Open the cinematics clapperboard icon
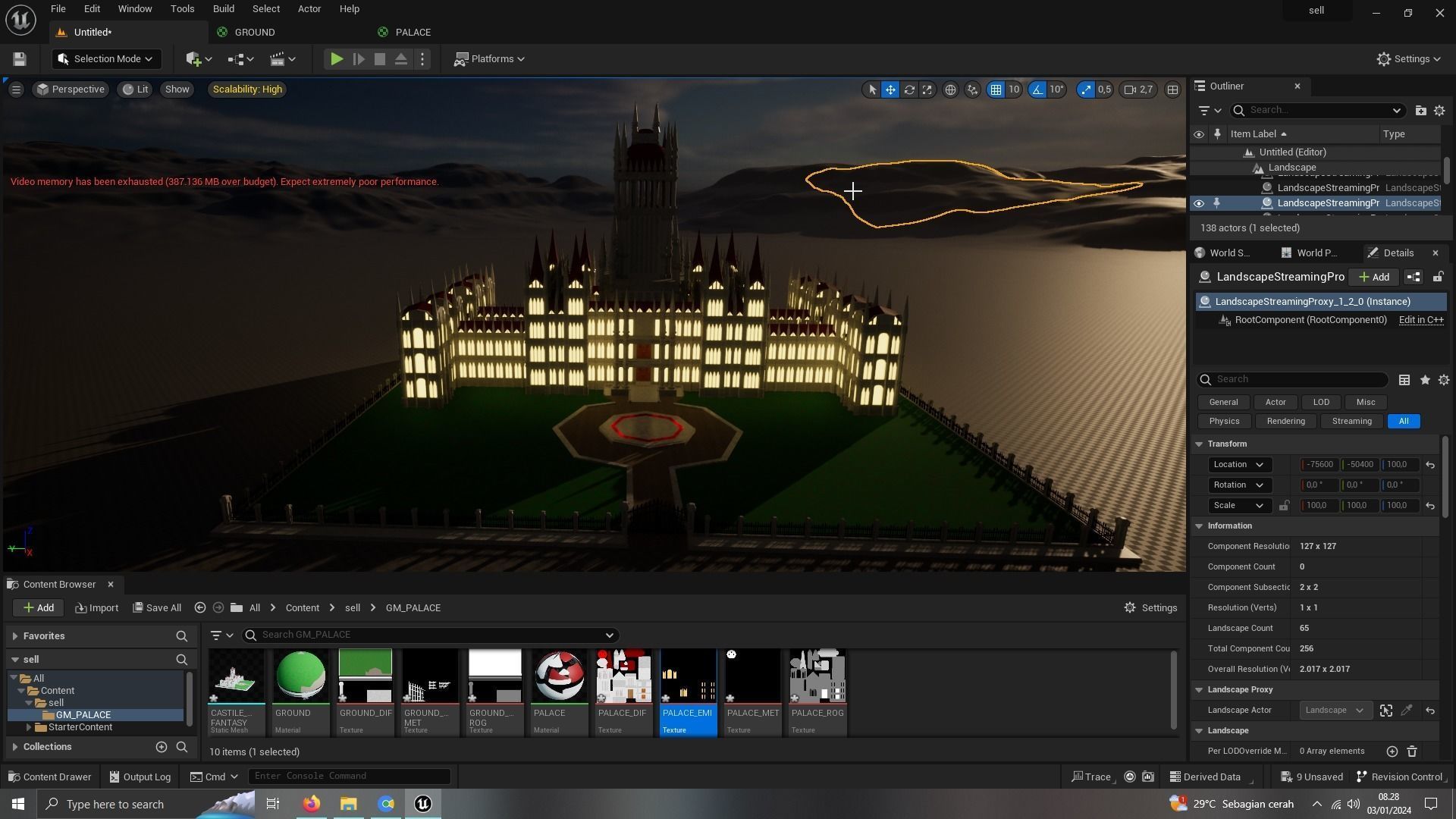This screenshot has width=1456, height=819. [x=283, y=59]
